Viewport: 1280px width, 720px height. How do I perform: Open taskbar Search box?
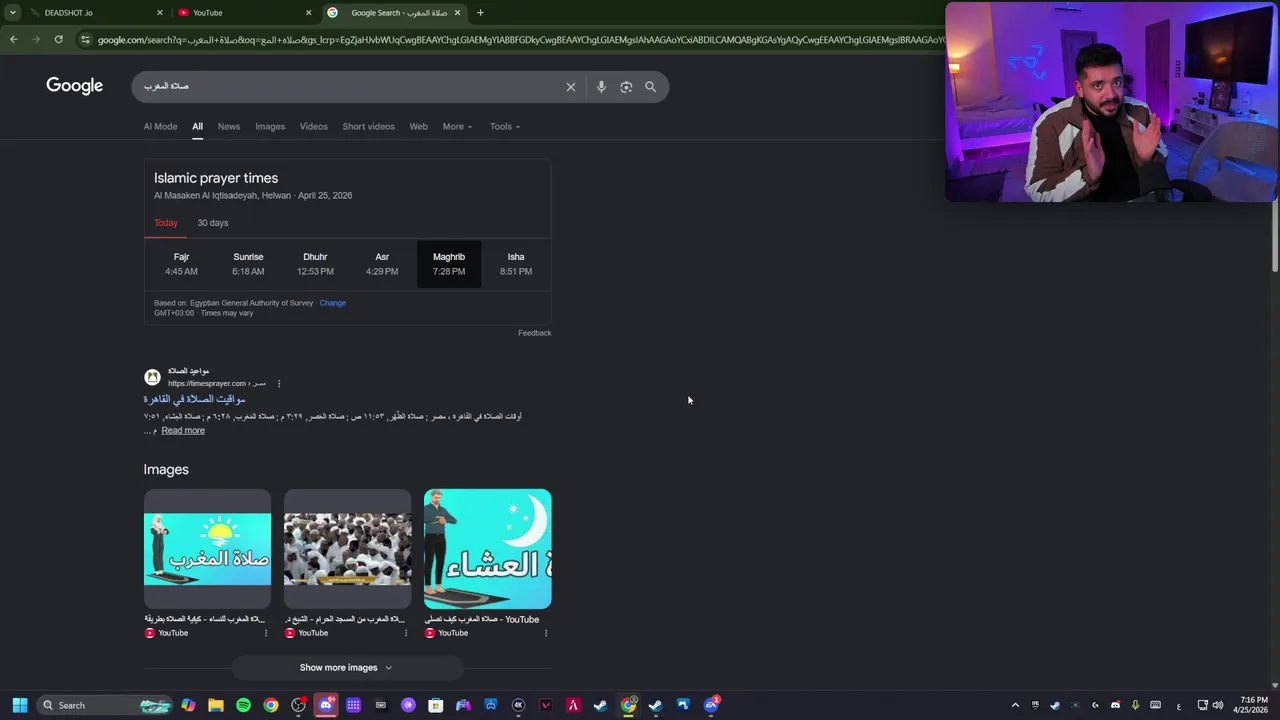click(105, 705)
